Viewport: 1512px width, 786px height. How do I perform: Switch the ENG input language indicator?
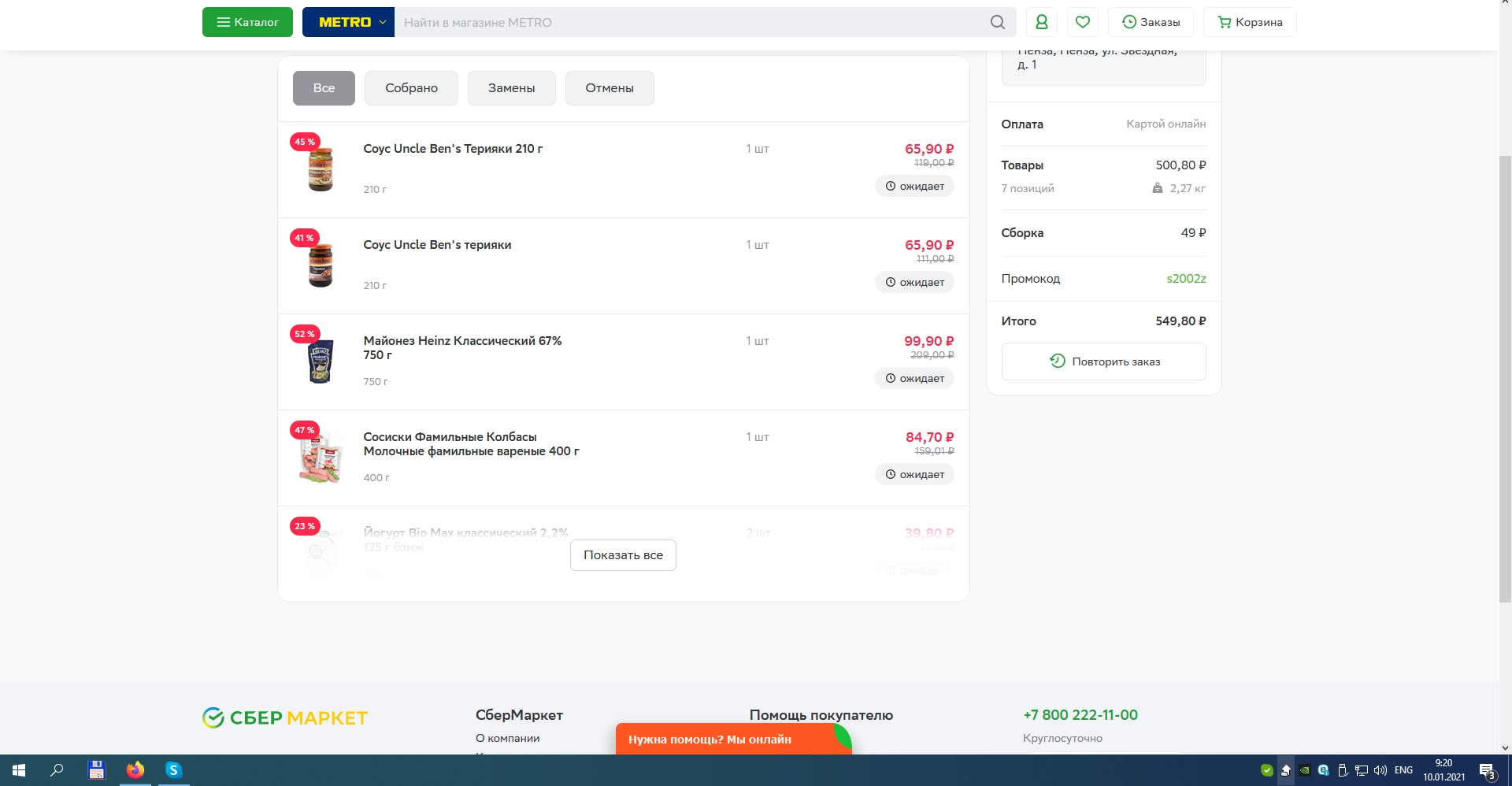1403,770
